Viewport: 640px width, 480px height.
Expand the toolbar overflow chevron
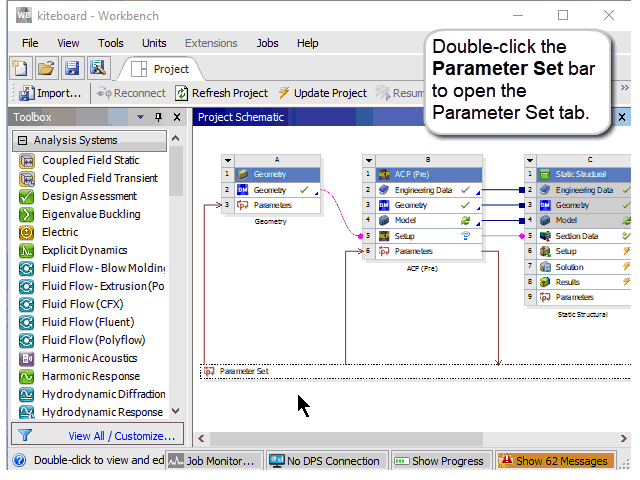pyautogui.click(x=624, y=87)
